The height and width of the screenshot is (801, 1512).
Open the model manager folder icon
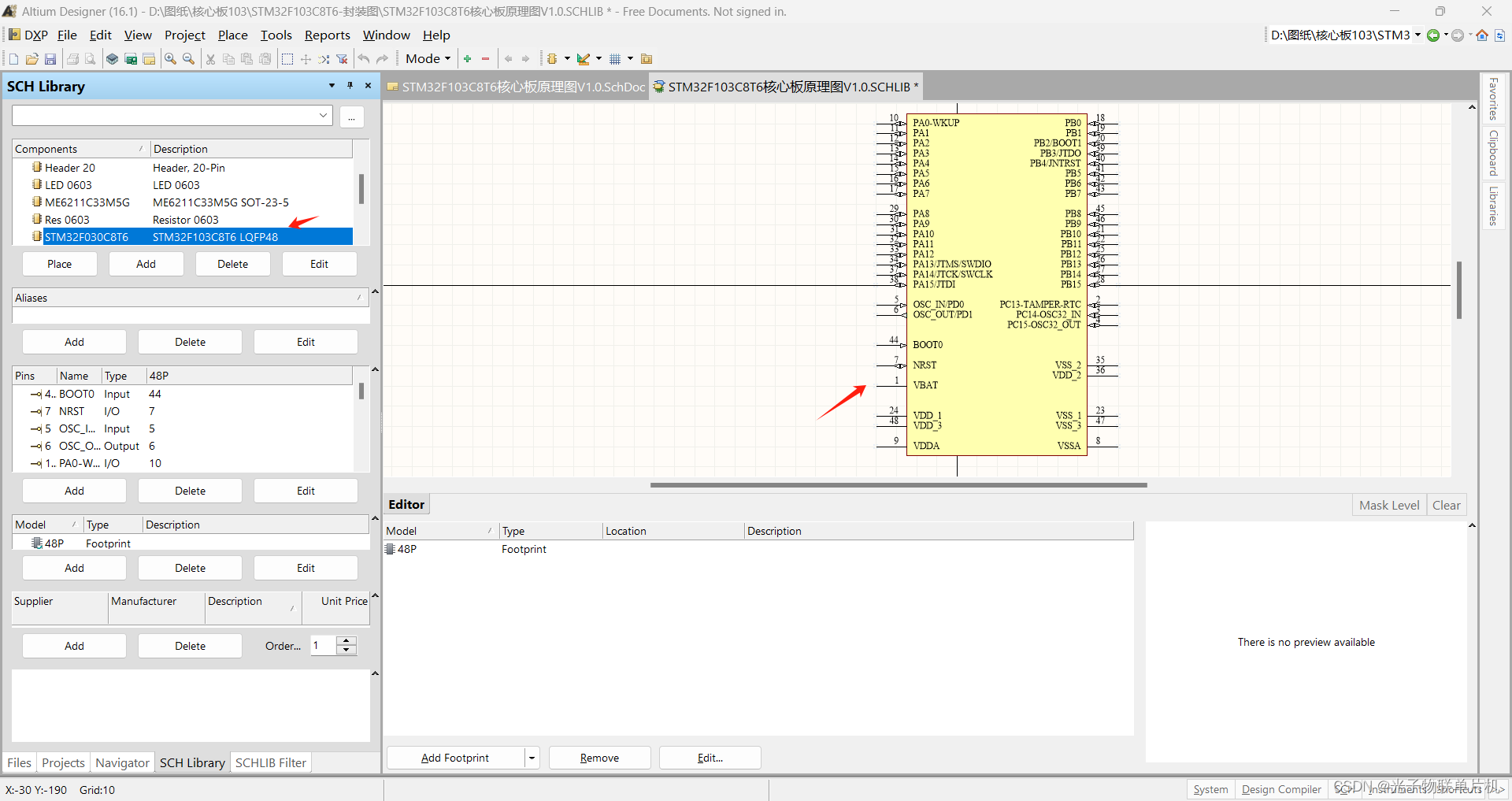tap(647, 59)
